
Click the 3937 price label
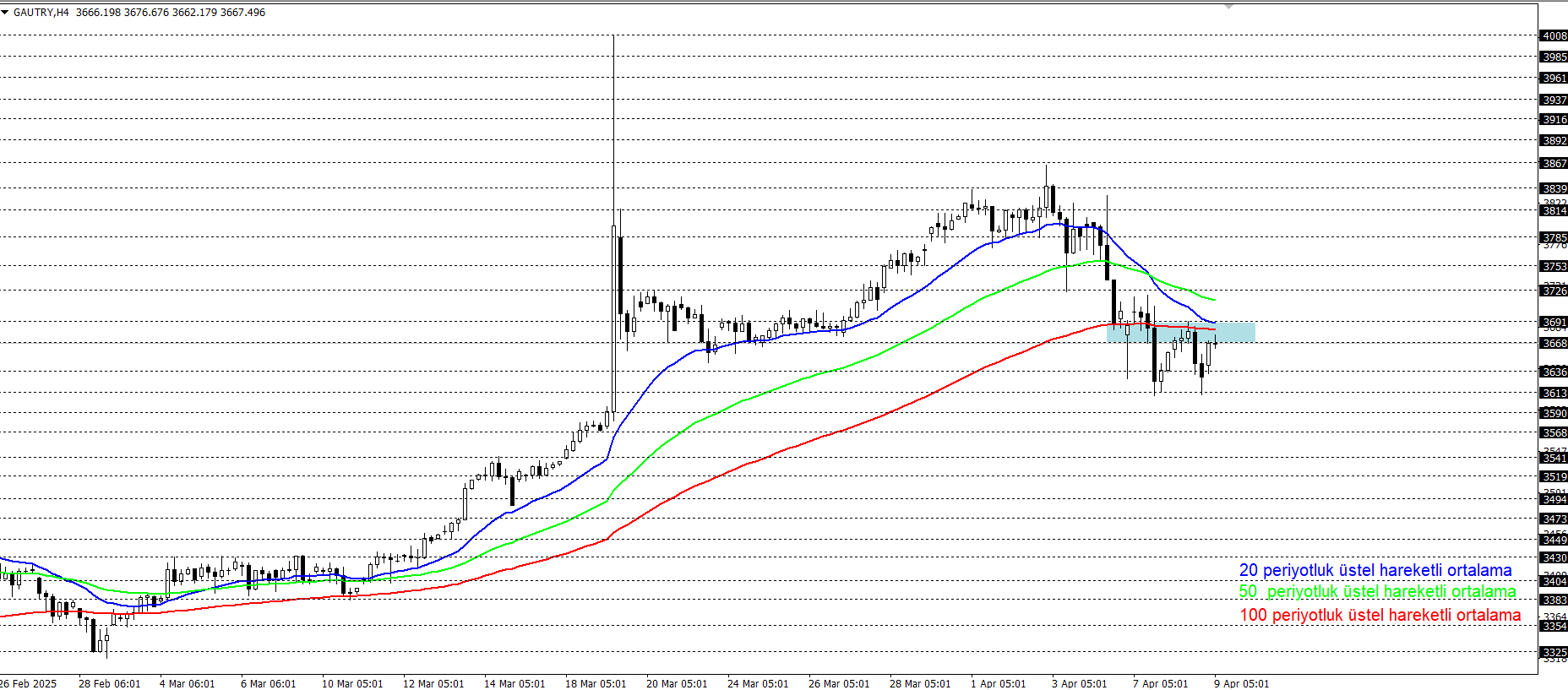pyautogui.click(x=1554, y=100)
